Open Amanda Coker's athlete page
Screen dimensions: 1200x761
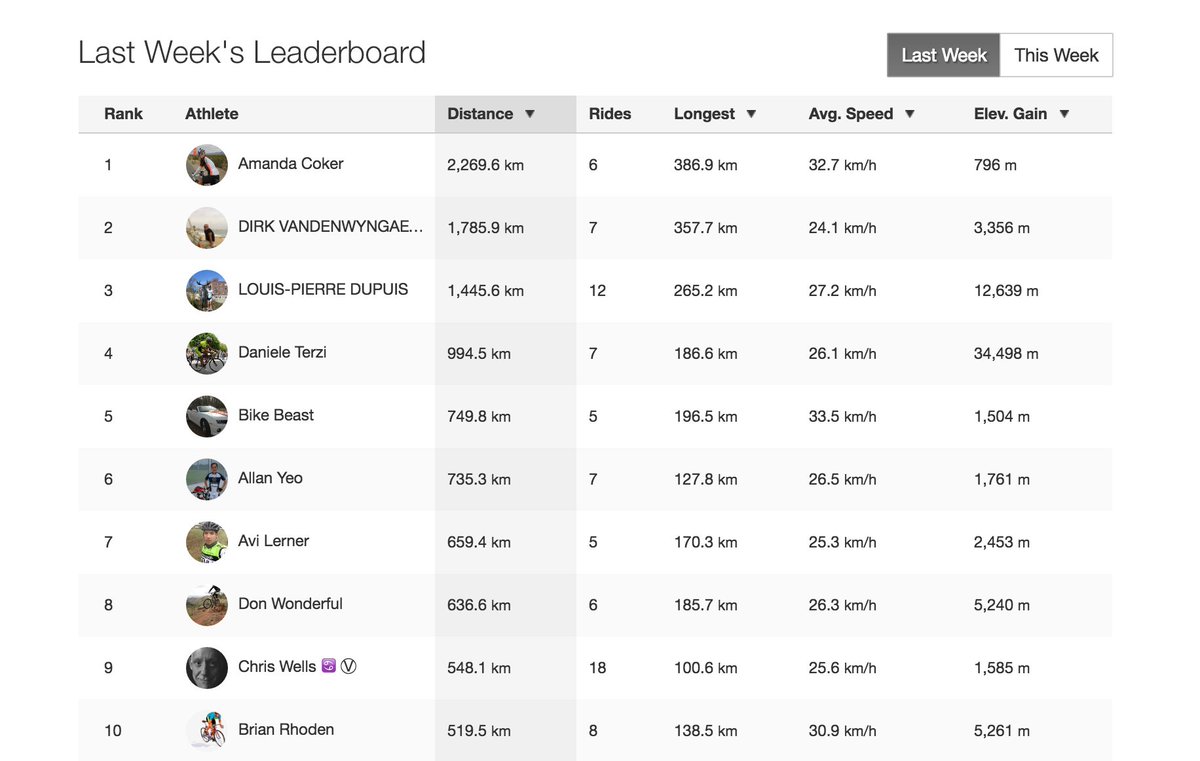click(x=288, y=164)
